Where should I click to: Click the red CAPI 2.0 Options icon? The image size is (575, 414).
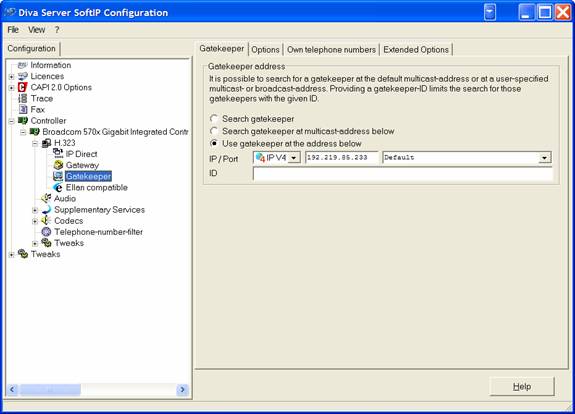[23, 87]
